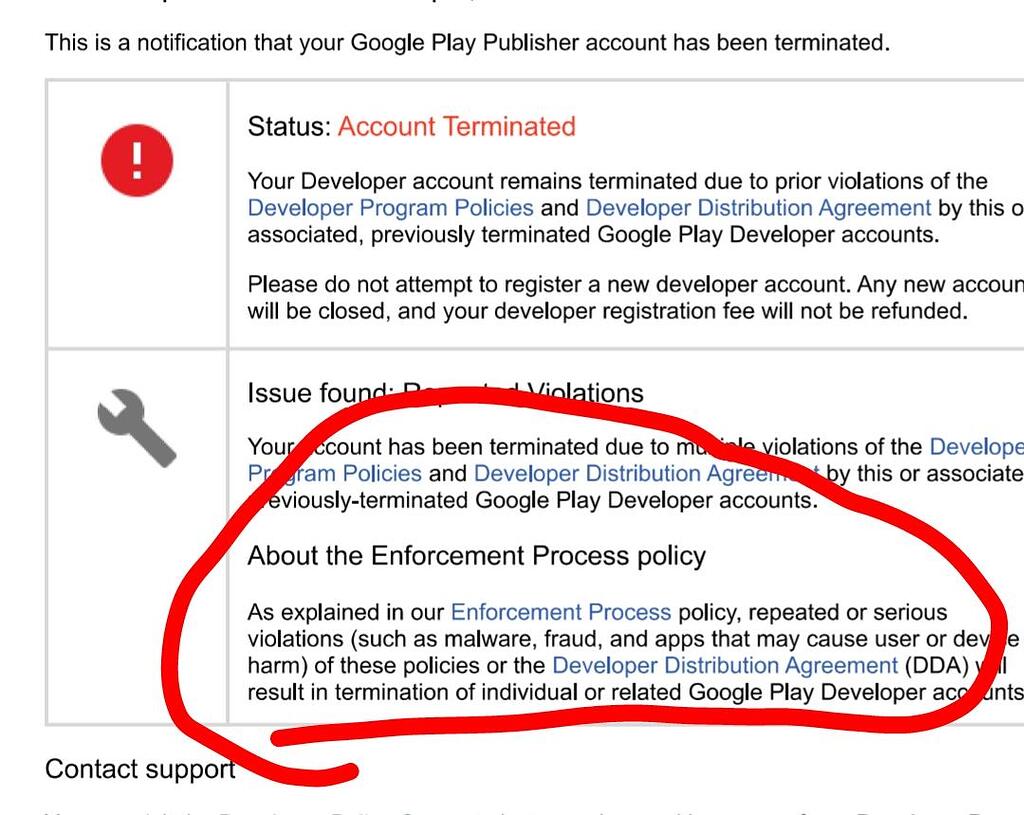Image resolution: width=1024 pixels, height=815 pixels.
Task: Click the Google Play Publisher notification sentence
Action: pos(466,43)
